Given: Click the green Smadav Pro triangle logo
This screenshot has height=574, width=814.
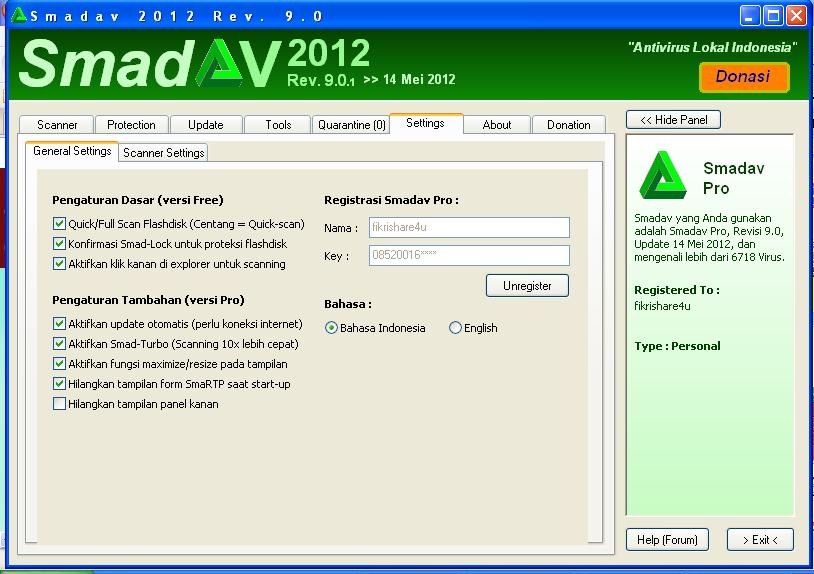Looking at the screenshot, I should (663, 175).
